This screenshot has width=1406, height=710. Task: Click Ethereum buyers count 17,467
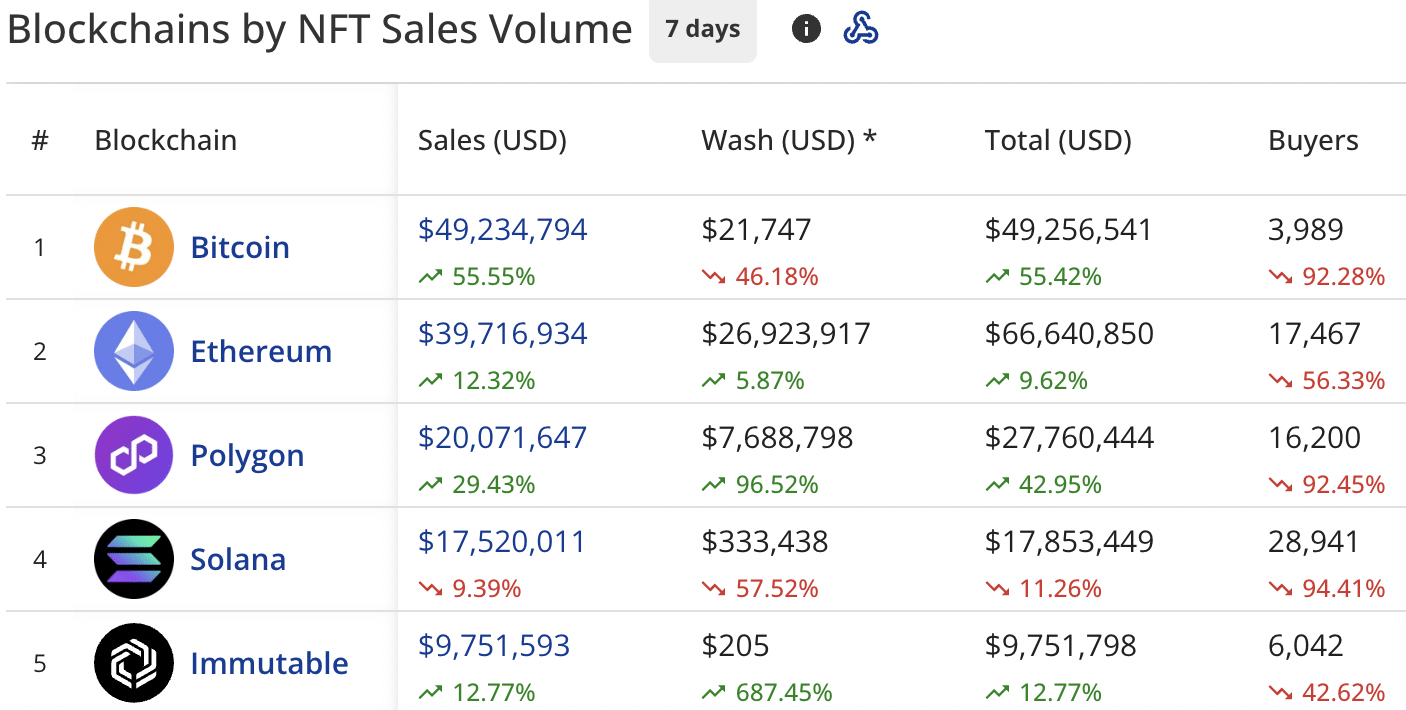point(1314,334)
